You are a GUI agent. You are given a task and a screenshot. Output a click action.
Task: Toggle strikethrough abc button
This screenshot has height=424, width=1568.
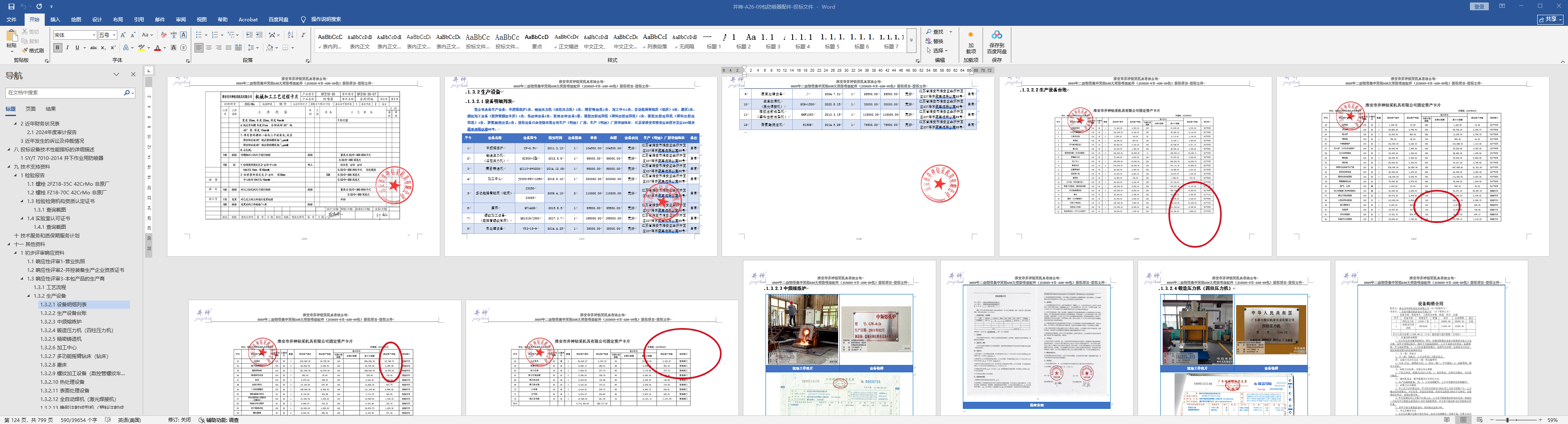pos(93,48)
